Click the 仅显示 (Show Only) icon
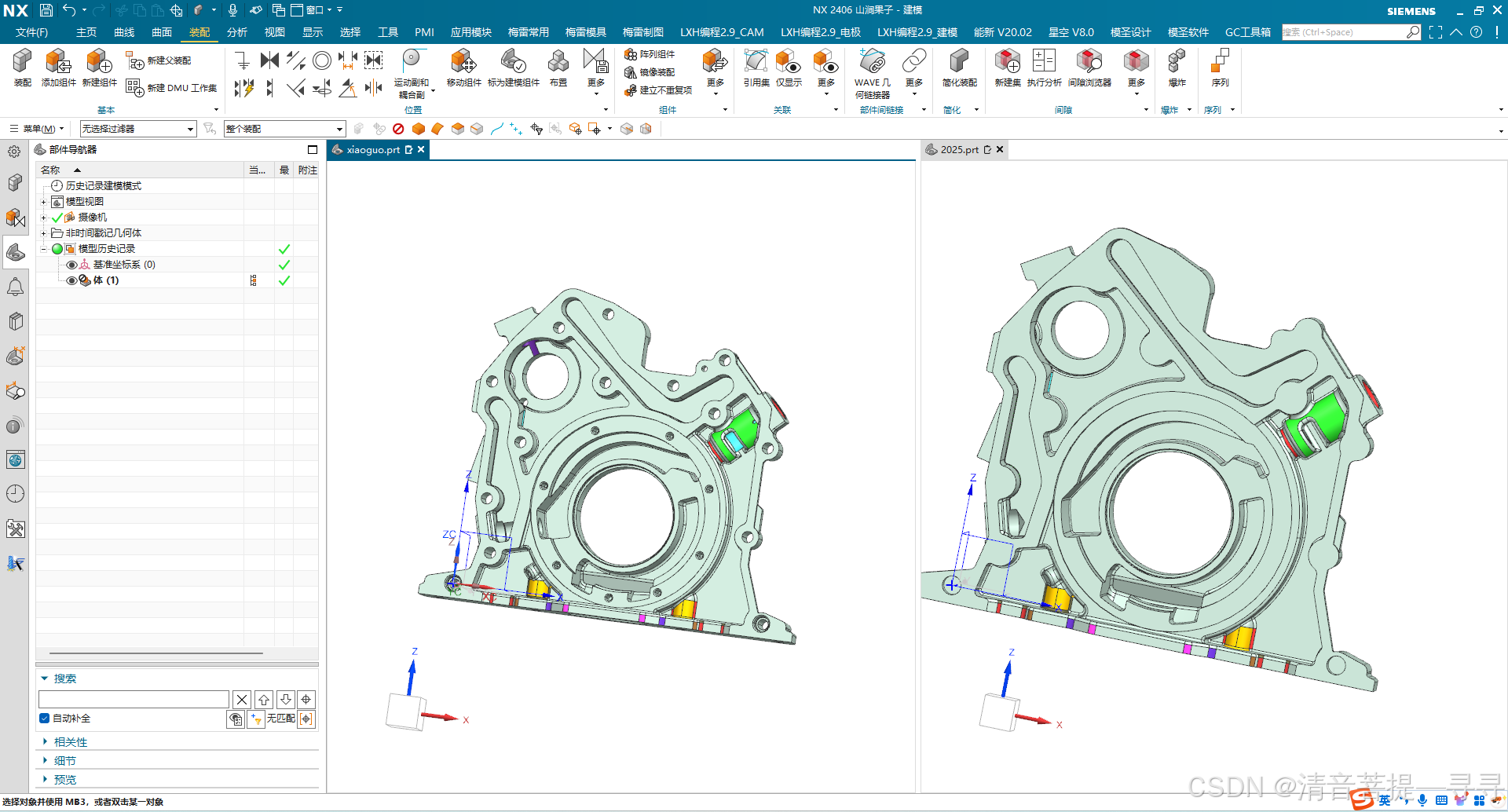 (x=789, y=61)
